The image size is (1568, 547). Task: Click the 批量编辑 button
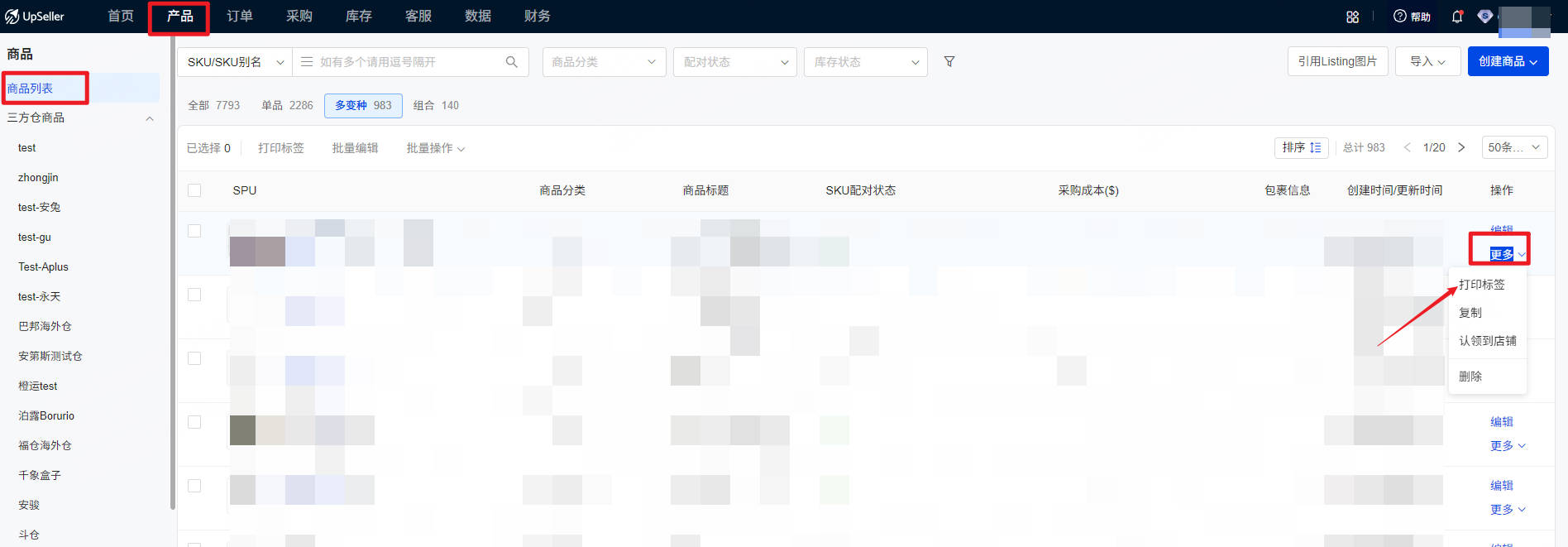pyautogui.click(x=355, y=148)
